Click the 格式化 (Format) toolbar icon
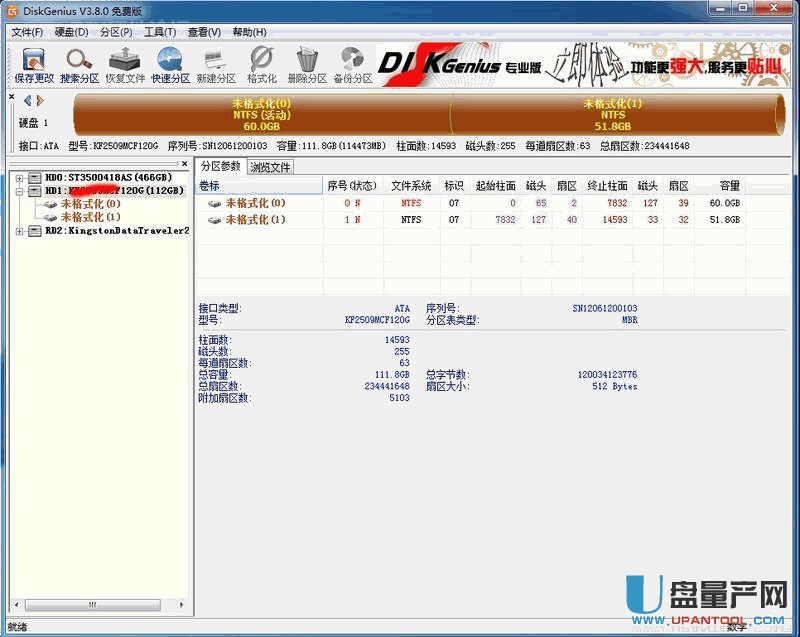Image resolution: width=800 pixels, height=637 pixels. coord(261,64)
